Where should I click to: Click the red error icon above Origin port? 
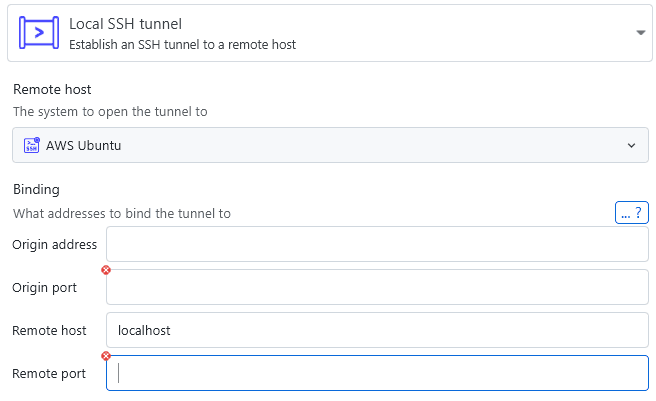tap(106, 270)
